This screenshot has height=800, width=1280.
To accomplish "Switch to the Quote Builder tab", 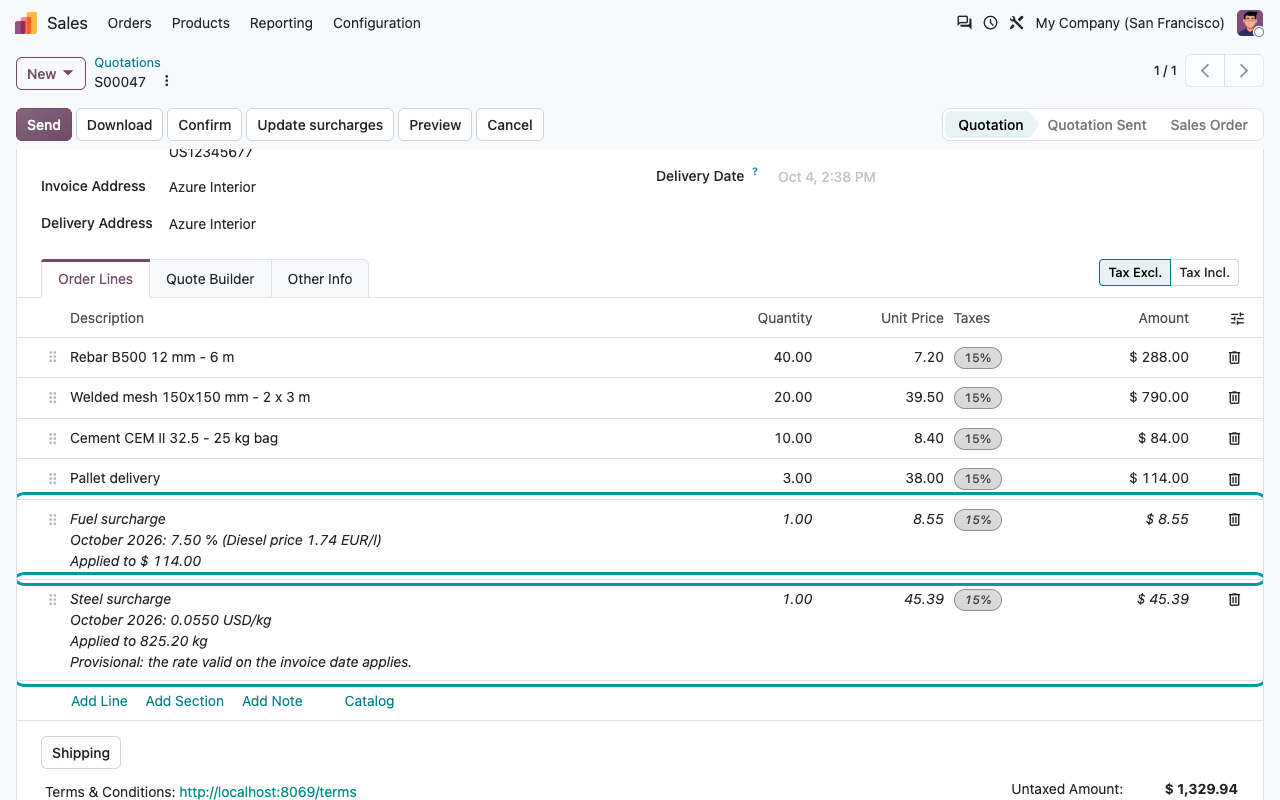I will pyautogui.click(x=210, y=279).
